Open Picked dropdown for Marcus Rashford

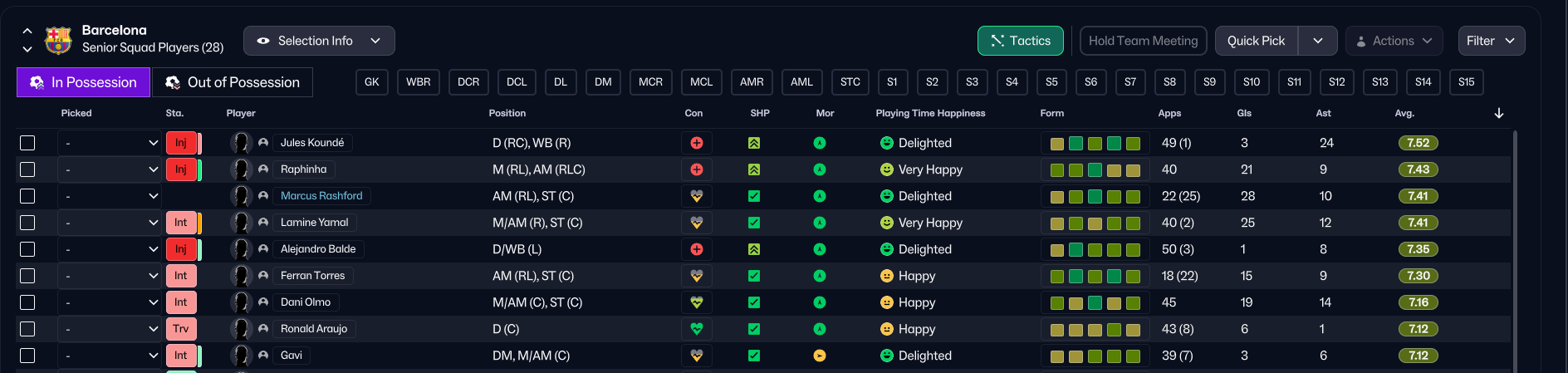pyautogui.click(x=109, y=196)
